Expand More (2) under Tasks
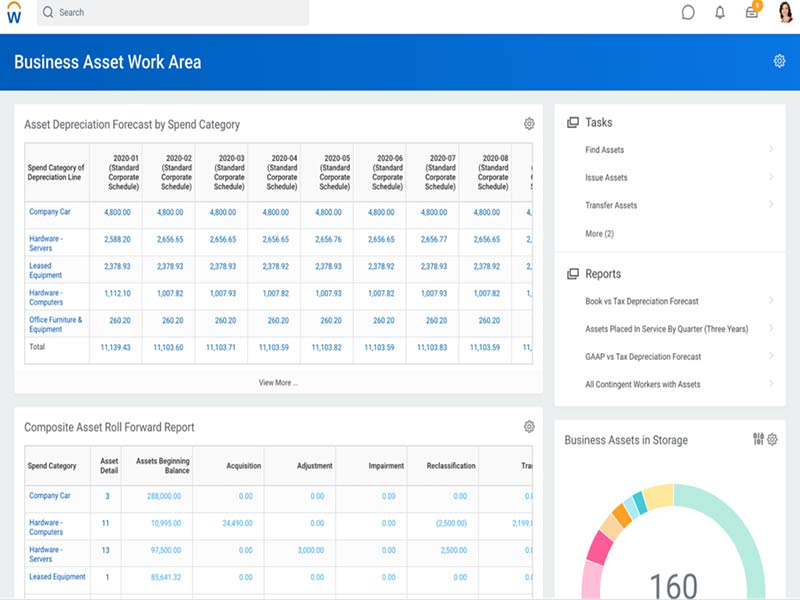Image resolution: width=800 pixels, height=600 pixels. tap(597, 233)
